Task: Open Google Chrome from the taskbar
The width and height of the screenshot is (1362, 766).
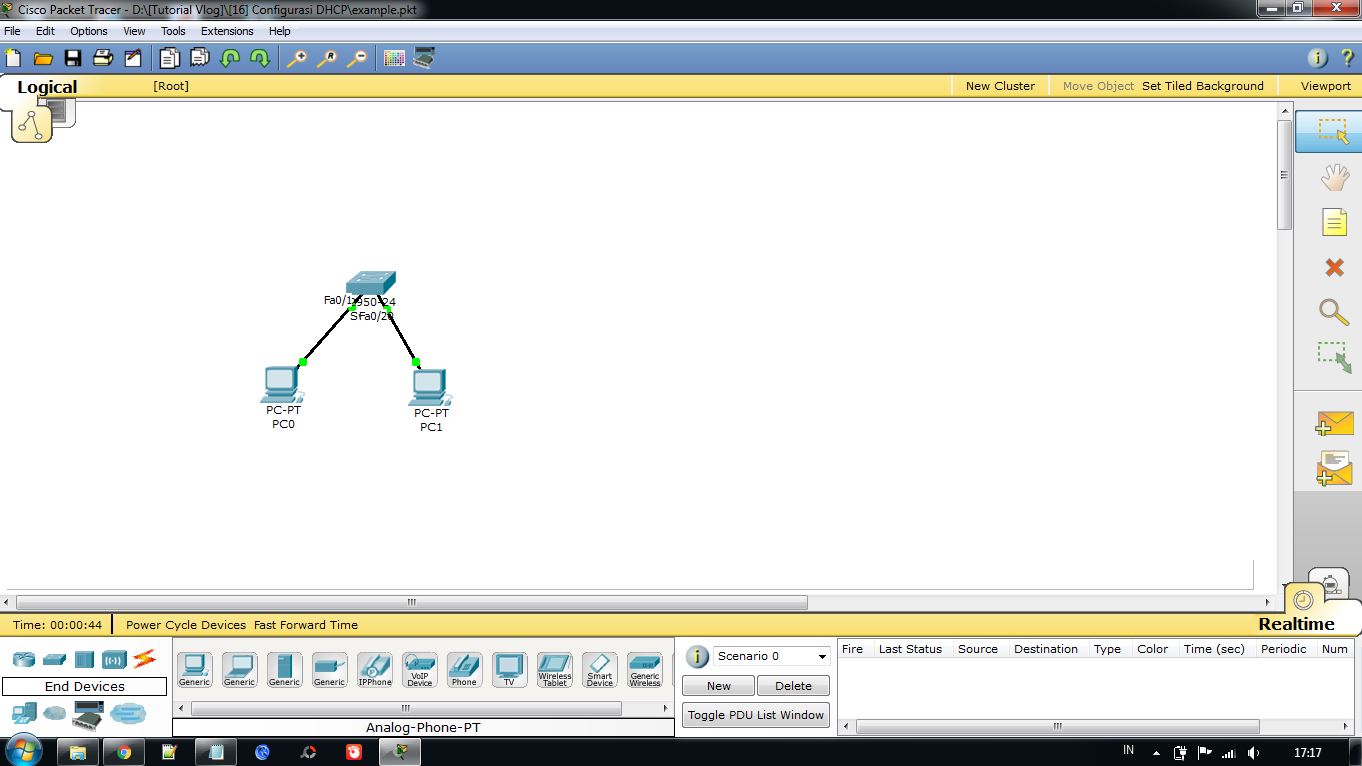Action: click(124, 752)
